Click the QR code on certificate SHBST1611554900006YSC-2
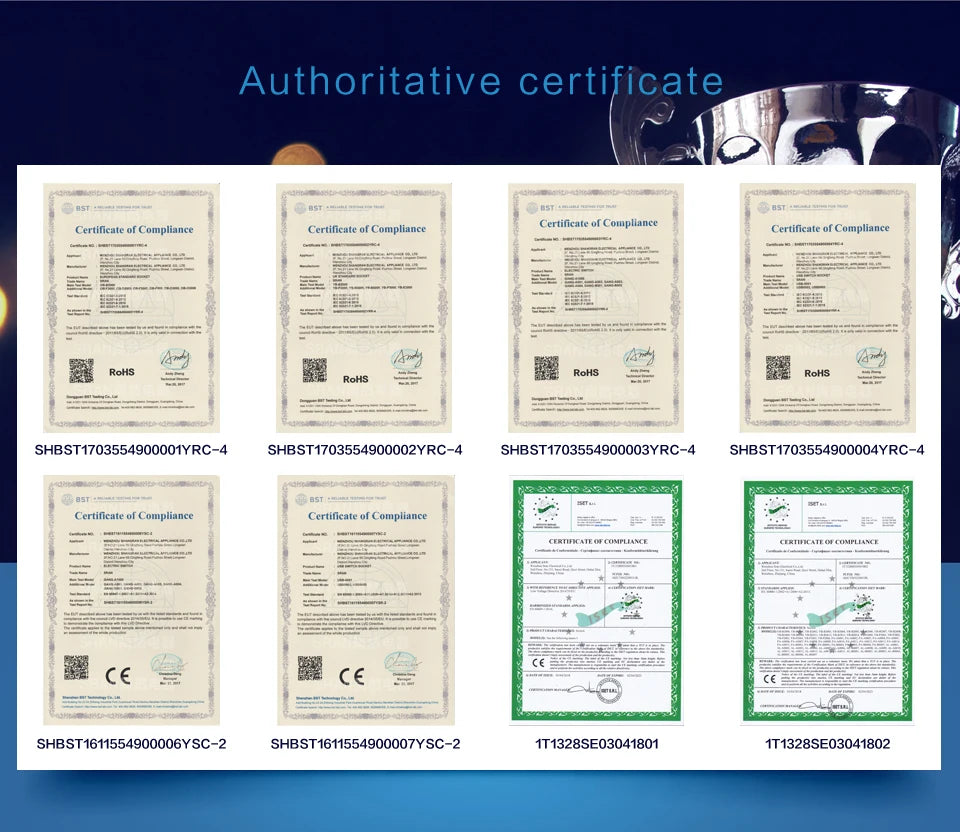960x832 pixels. pyautogui.click(x=76, y=666)
